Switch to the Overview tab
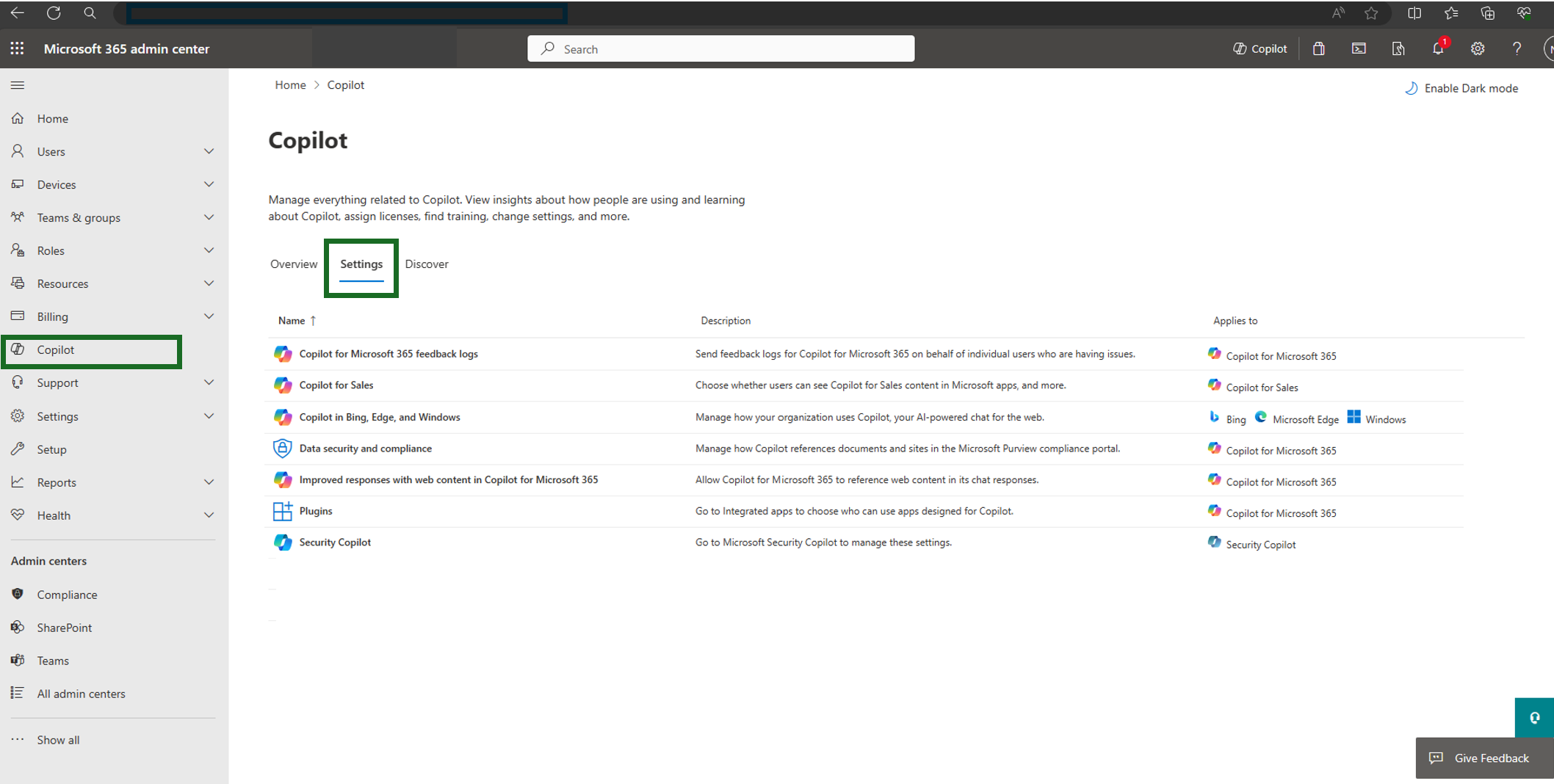The height and width of the screenshot is (784, 1554). [294, 264]
